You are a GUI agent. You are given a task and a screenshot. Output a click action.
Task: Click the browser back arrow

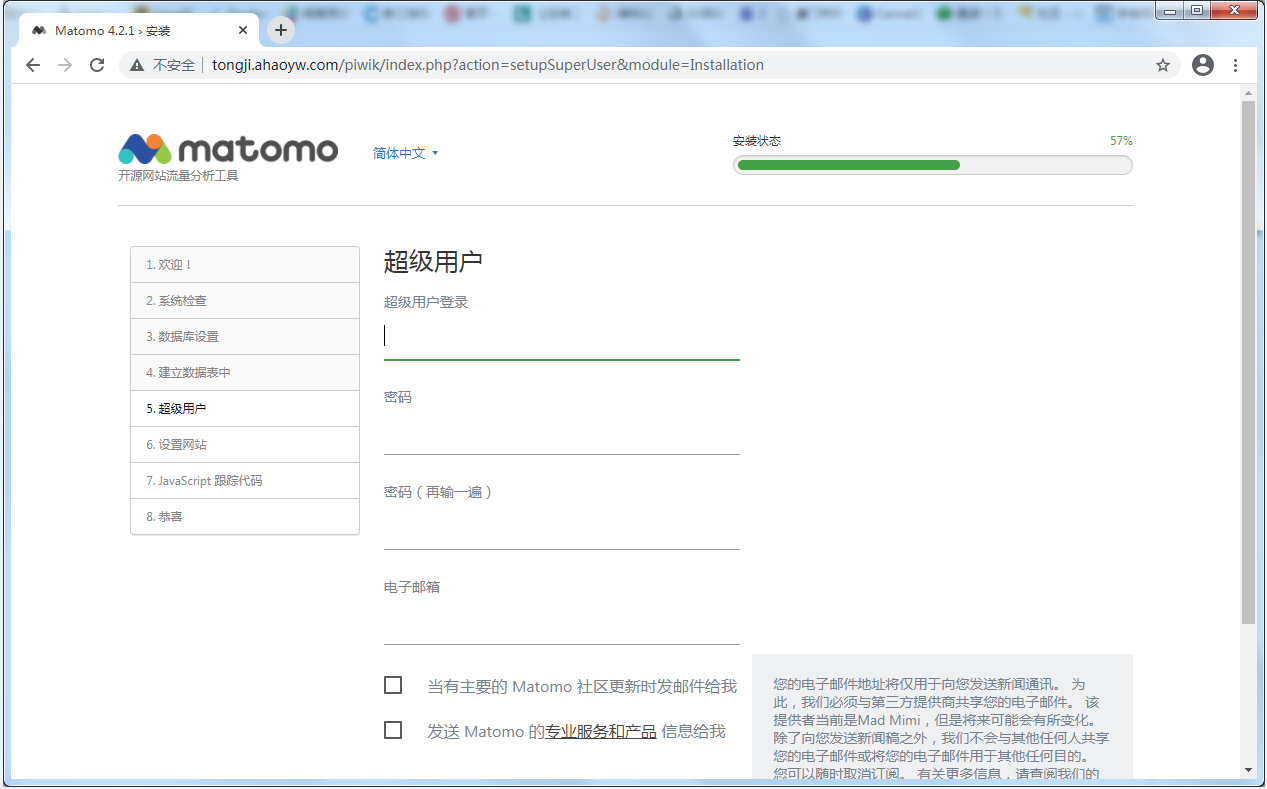point(33,65)
